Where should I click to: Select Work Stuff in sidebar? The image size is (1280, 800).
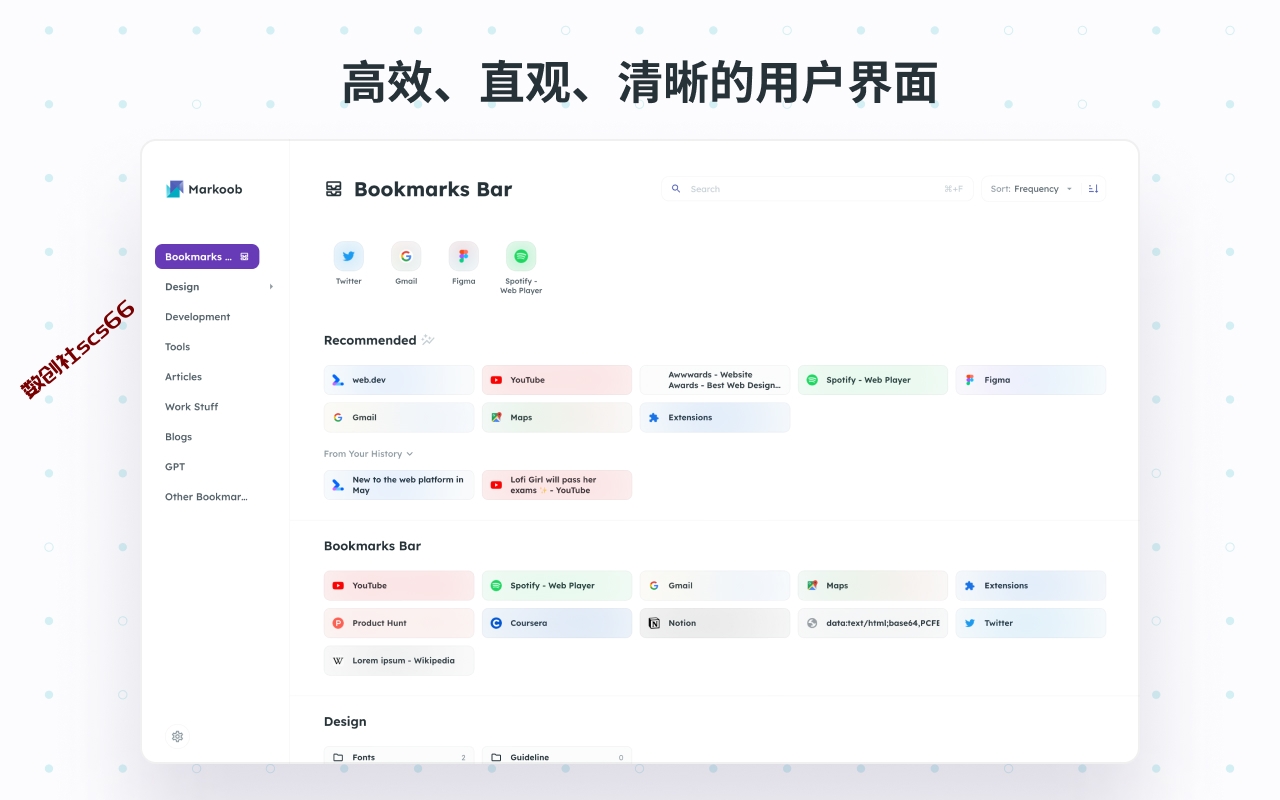[x=191, y=407]
